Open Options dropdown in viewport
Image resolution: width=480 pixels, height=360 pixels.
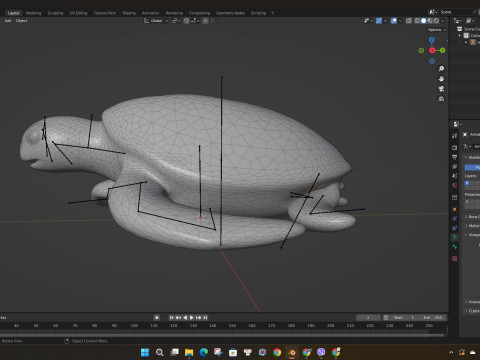[x=437, y=30]
